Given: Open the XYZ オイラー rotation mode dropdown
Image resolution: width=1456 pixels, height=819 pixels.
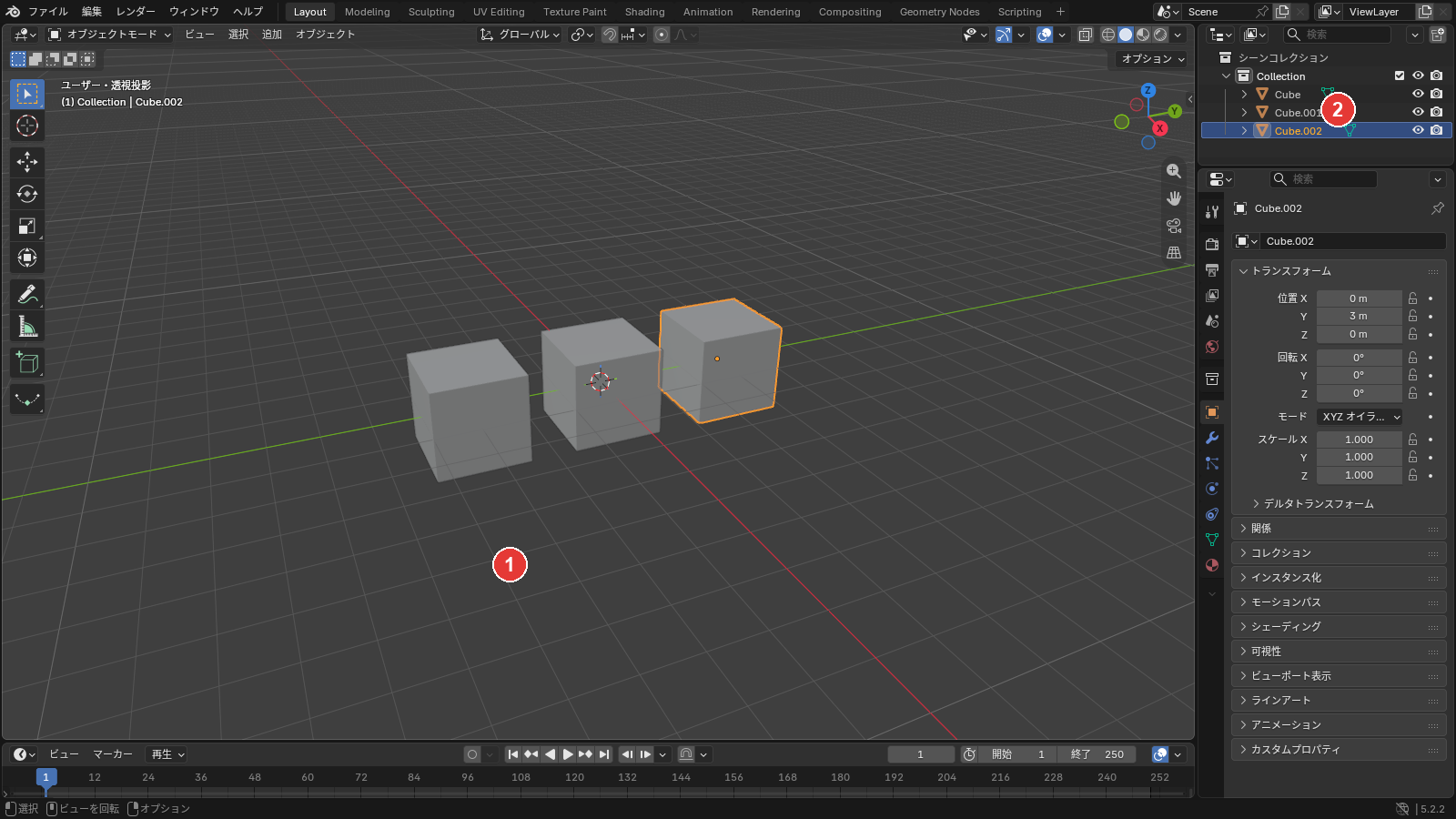Looking at the screenshot, I should tap(1360, 417).
